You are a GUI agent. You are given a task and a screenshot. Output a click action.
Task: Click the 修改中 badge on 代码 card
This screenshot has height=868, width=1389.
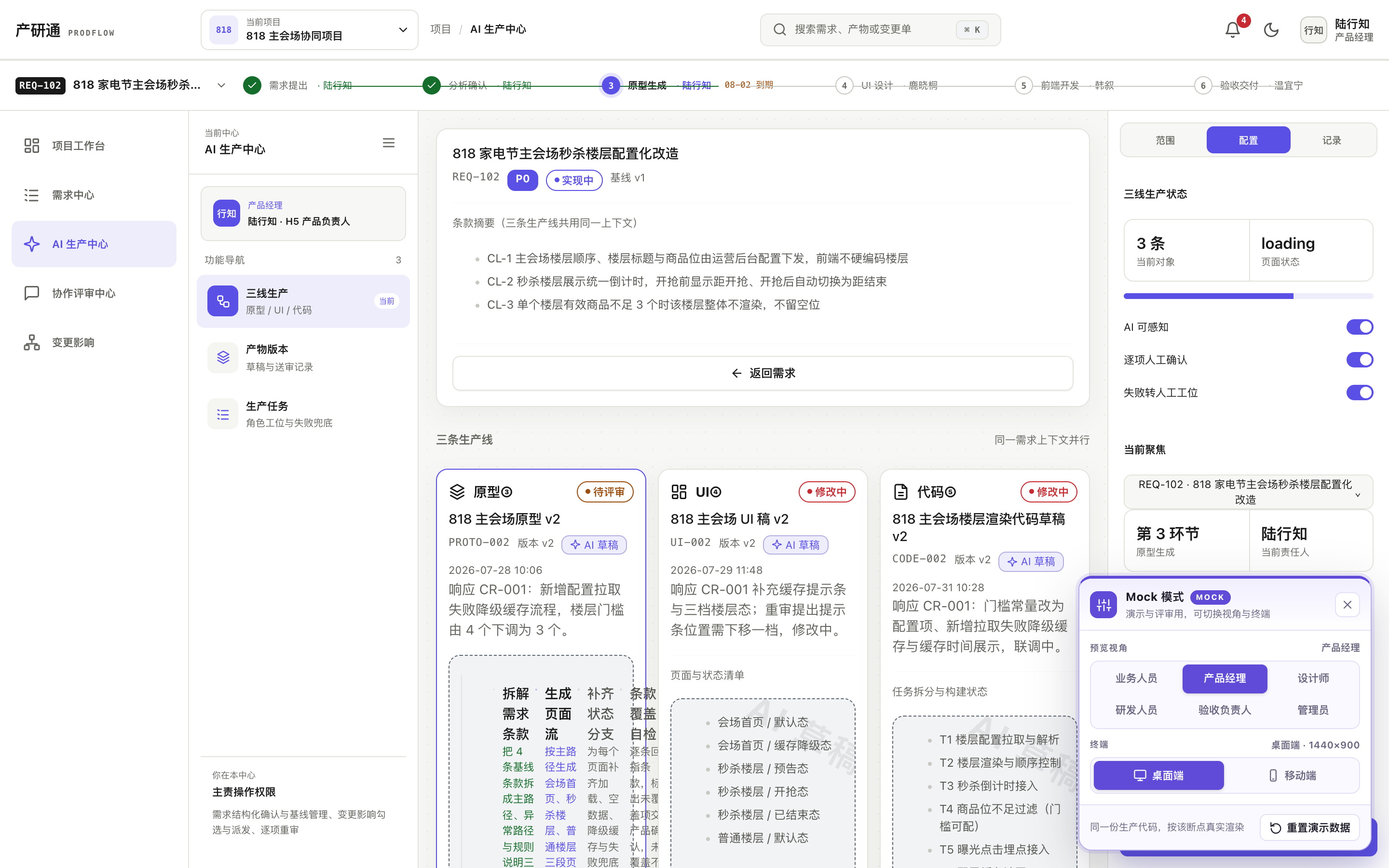click(1049, 492)
